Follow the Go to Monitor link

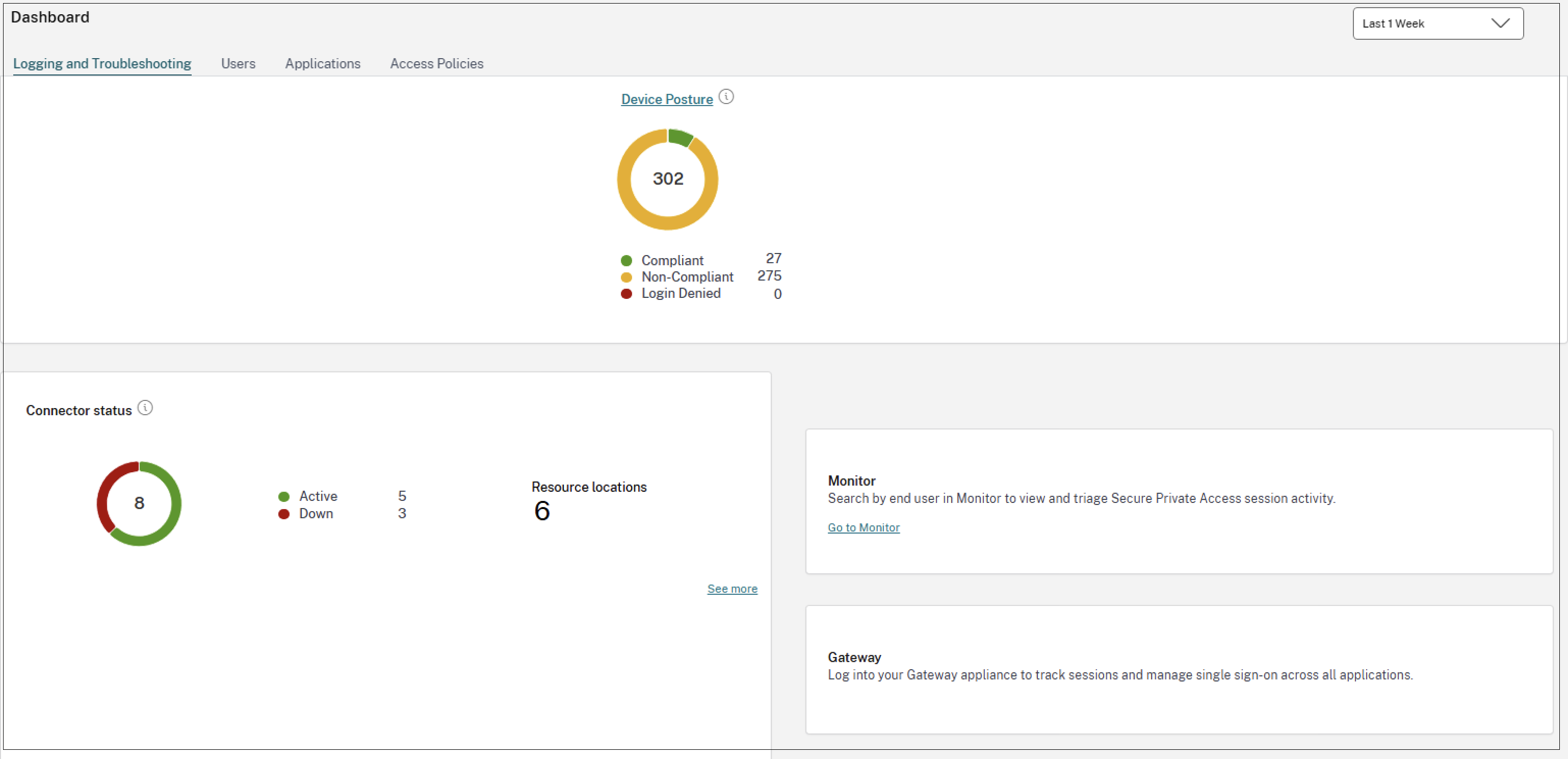(x=863, y=527)
